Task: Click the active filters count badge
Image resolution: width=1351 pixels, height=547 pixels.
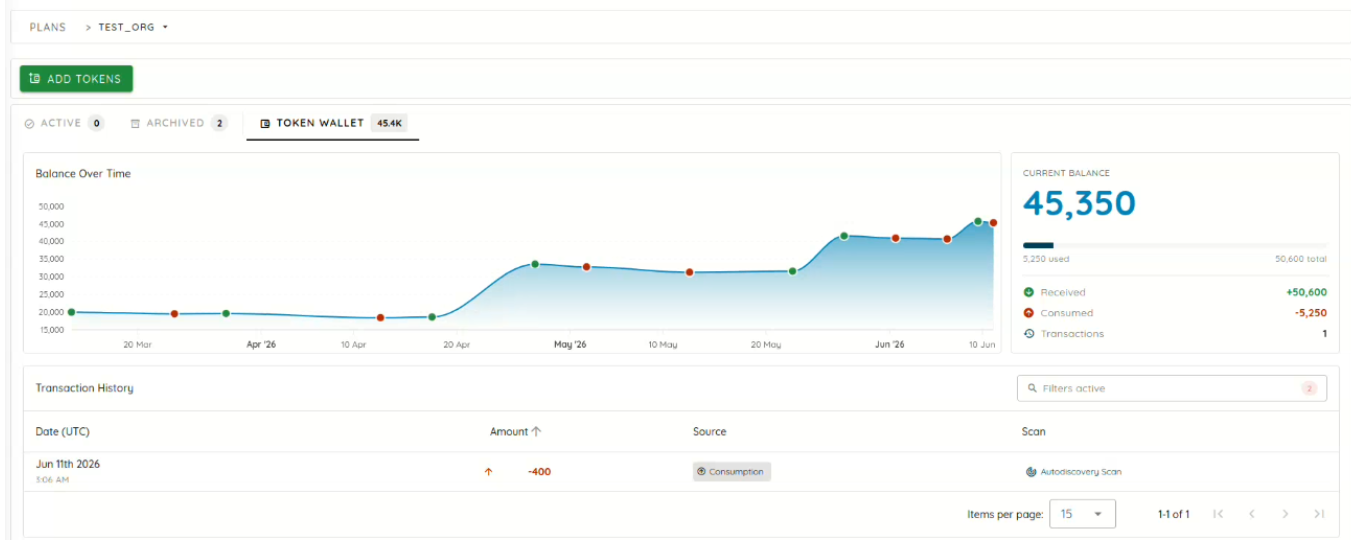Action: click(x=1309, y=388)
